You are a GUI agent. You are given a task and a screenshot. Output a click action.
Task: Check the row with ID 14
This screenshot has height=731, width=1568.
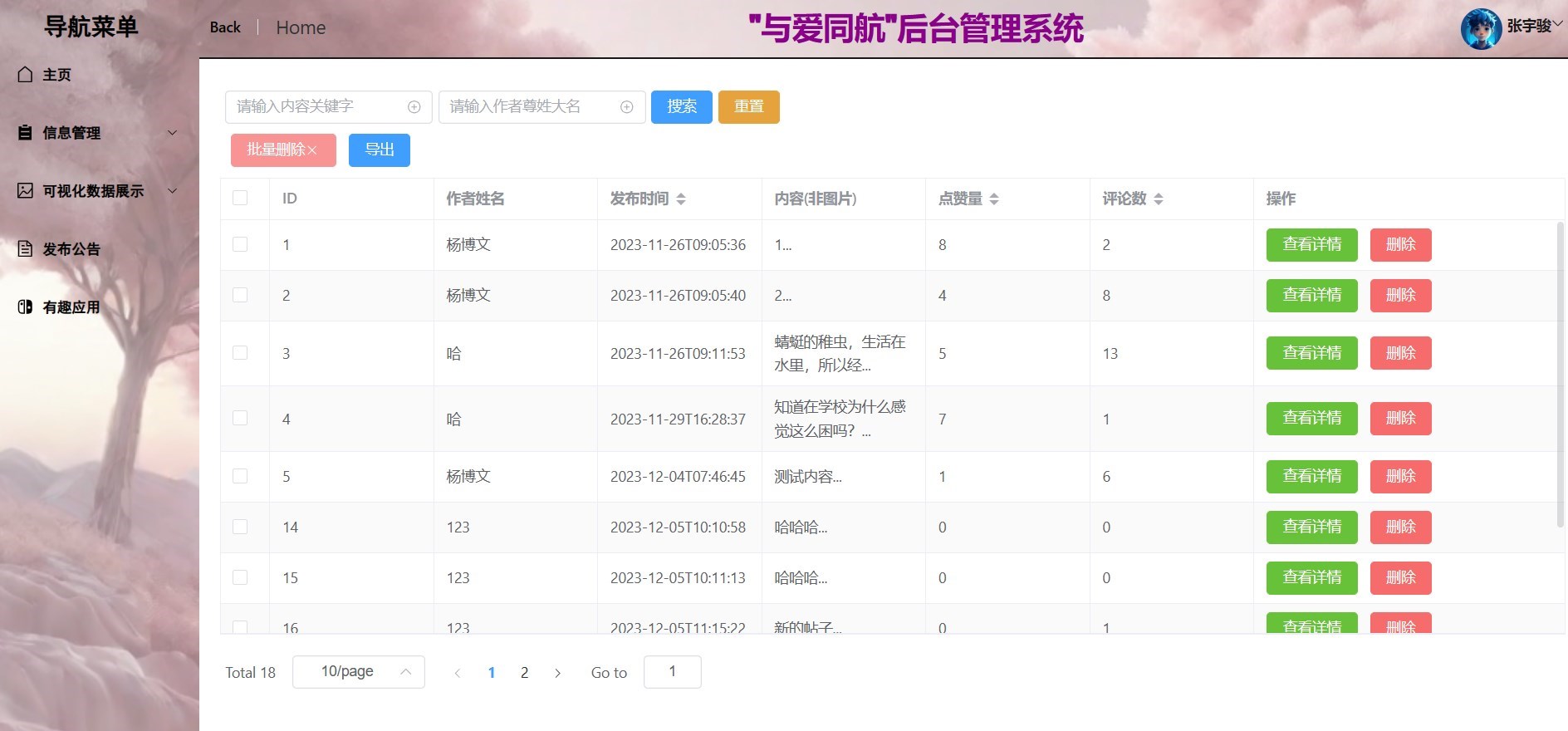click(240, 527)
